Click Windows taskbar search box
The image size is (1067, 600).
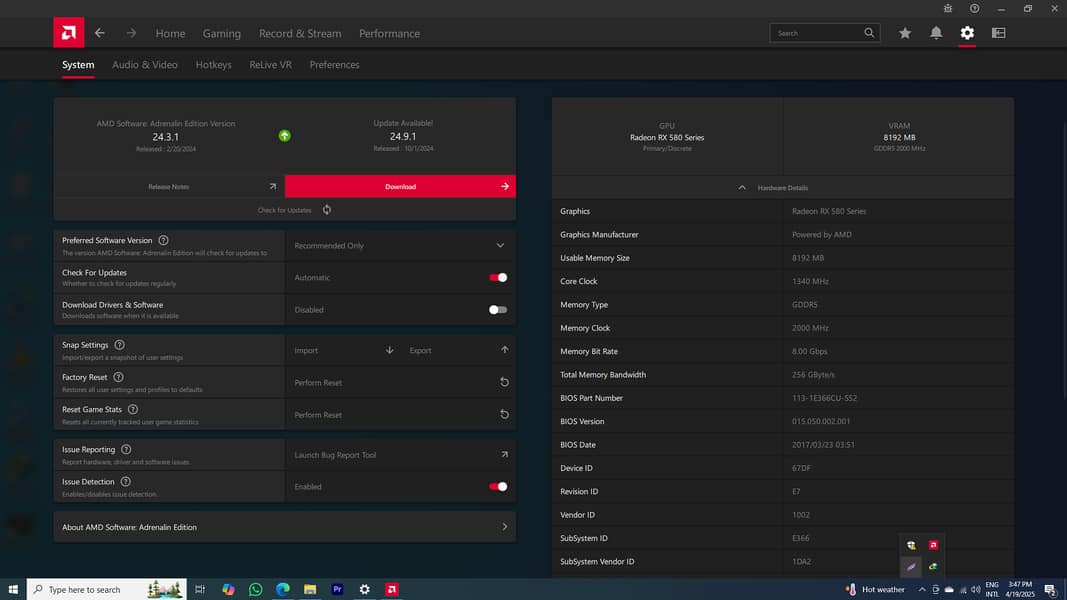tap(106, 589)
